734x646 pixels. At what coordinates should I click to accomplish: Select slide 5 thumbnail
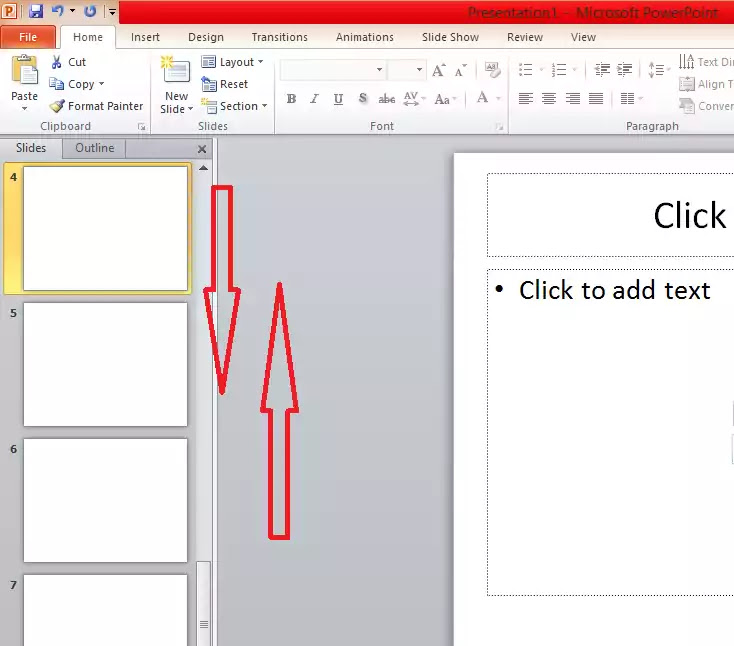pos(105,364)
